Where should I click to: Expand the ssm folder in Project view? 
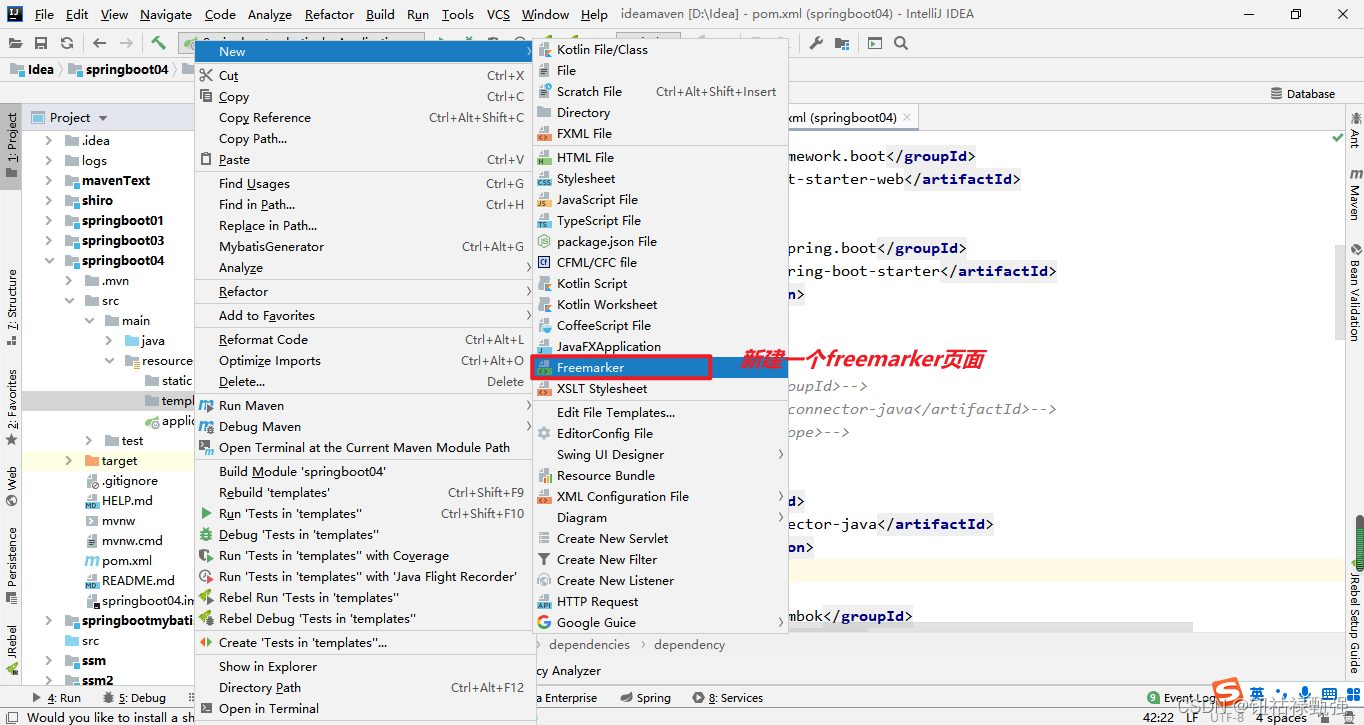48,660
